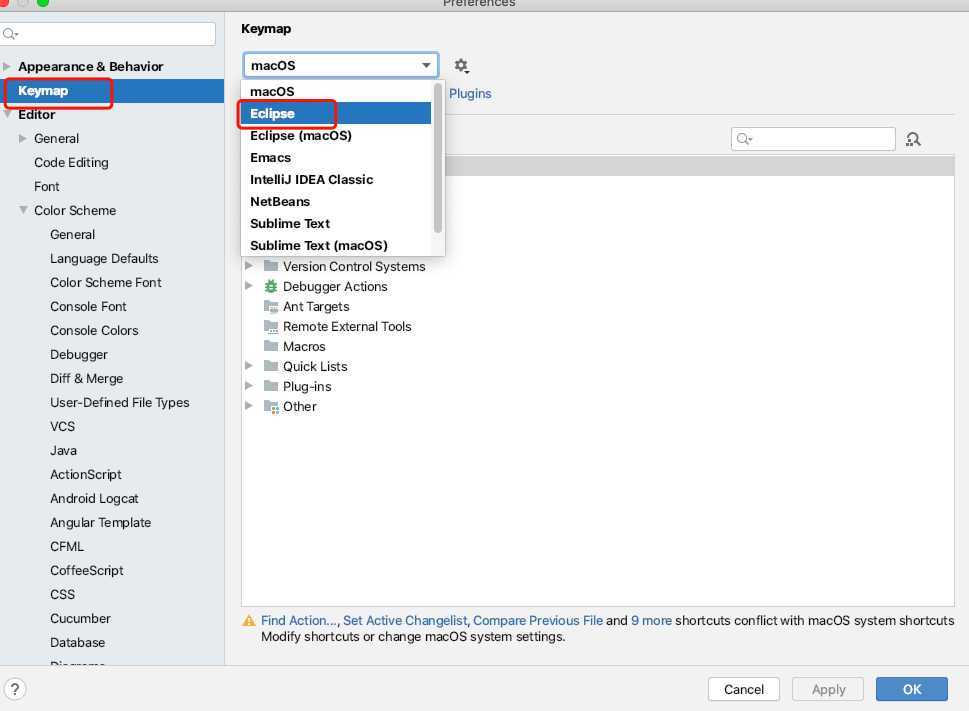Open Database color settings
969x711 pixels.
pyautogui.click(x=77, y=642)
